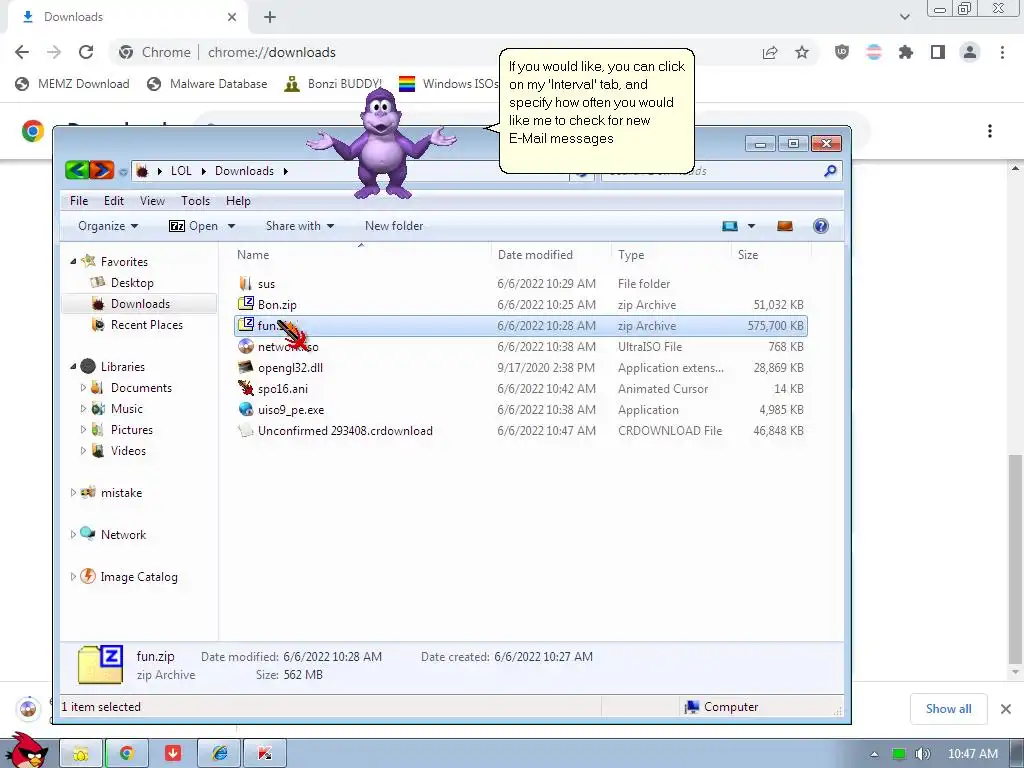Open the view options dropdown arrow
Screen dimensions: 1024x768
[751, 226]
